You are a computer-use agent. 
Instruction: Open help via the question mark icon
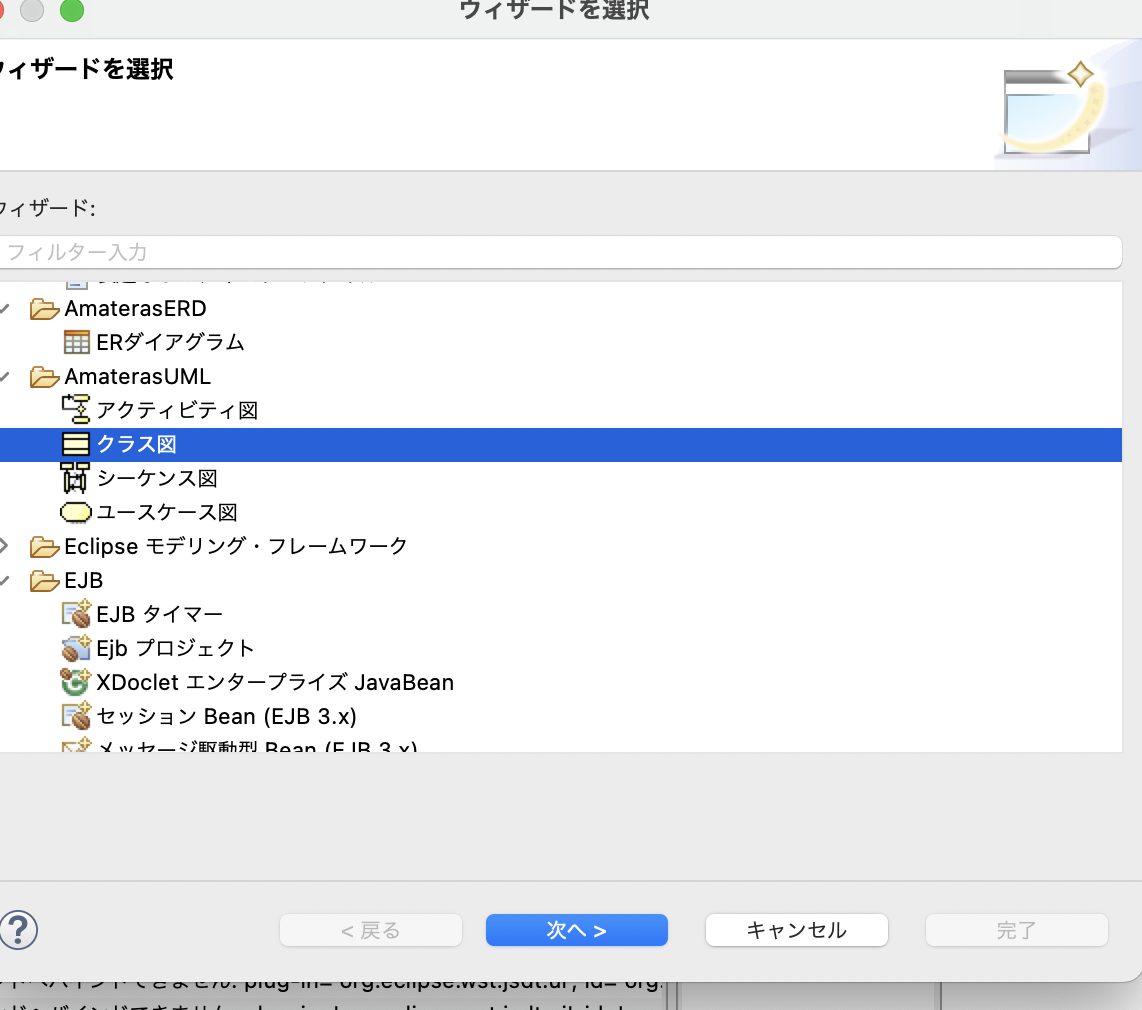[18, 930]
